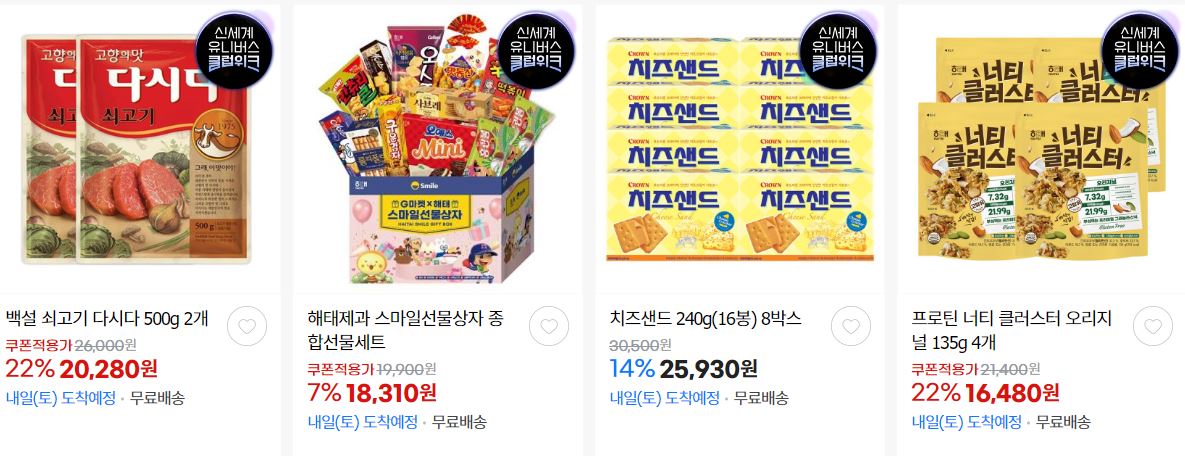Click the 16,480원 price for 너티 클러스터
This screenshot has height=456, width=1185.
[x=1012, y=392]
